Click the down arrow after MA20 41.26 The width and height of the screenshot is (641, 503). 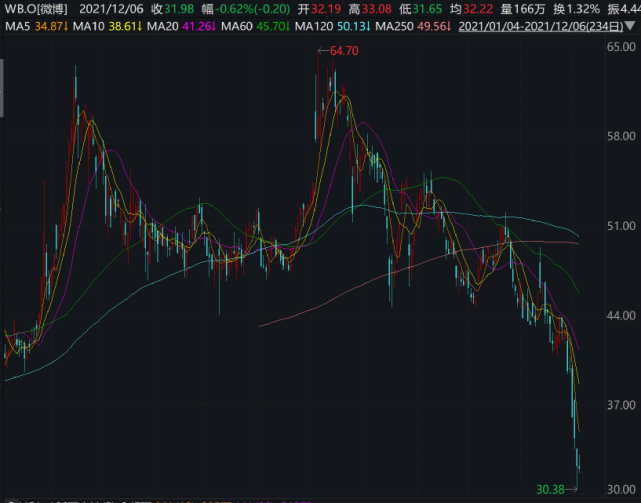(213, 27)
